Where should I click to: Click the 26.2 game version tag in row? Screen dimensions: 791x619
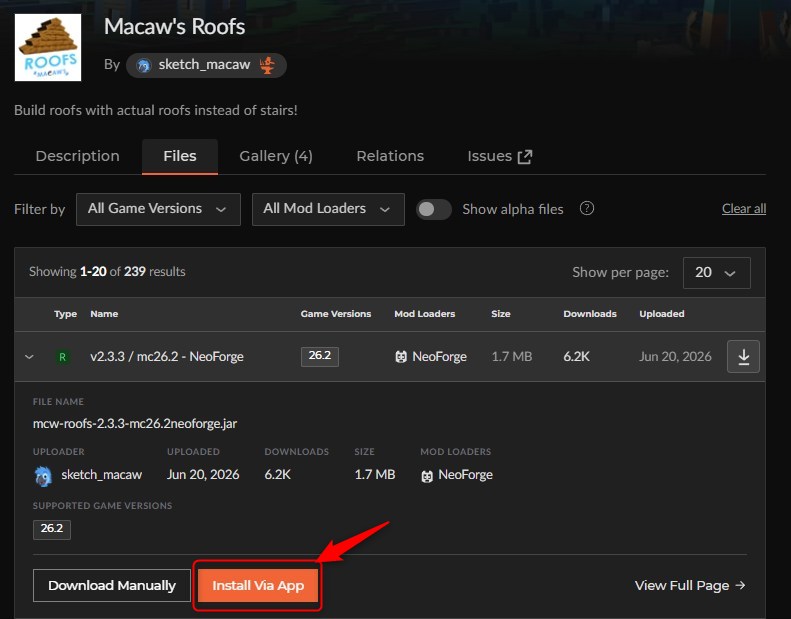click(x=320, y=356)
